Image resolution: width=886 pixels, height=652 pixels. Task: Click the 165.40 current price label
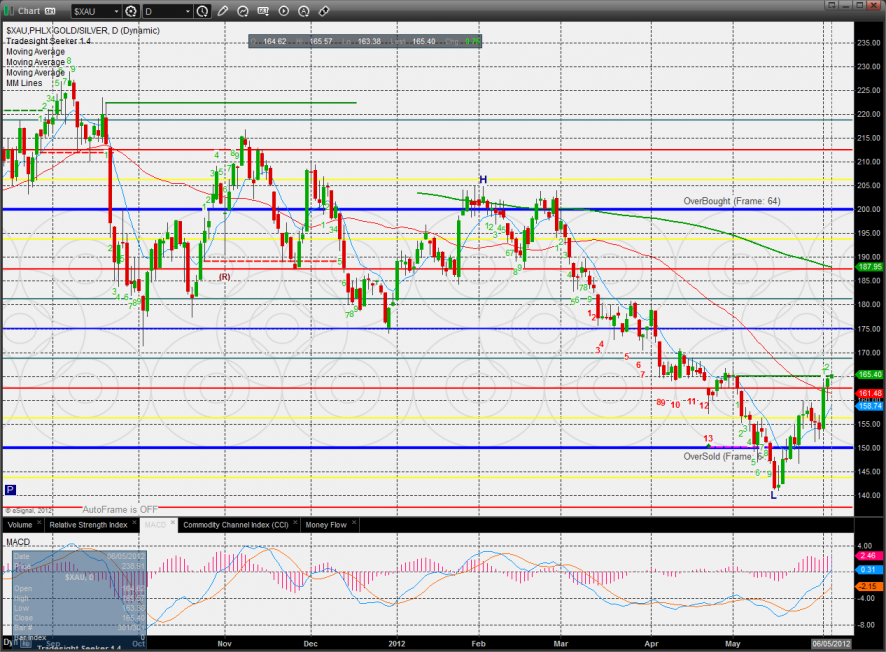pyautogui.click(x=868, y=374)
